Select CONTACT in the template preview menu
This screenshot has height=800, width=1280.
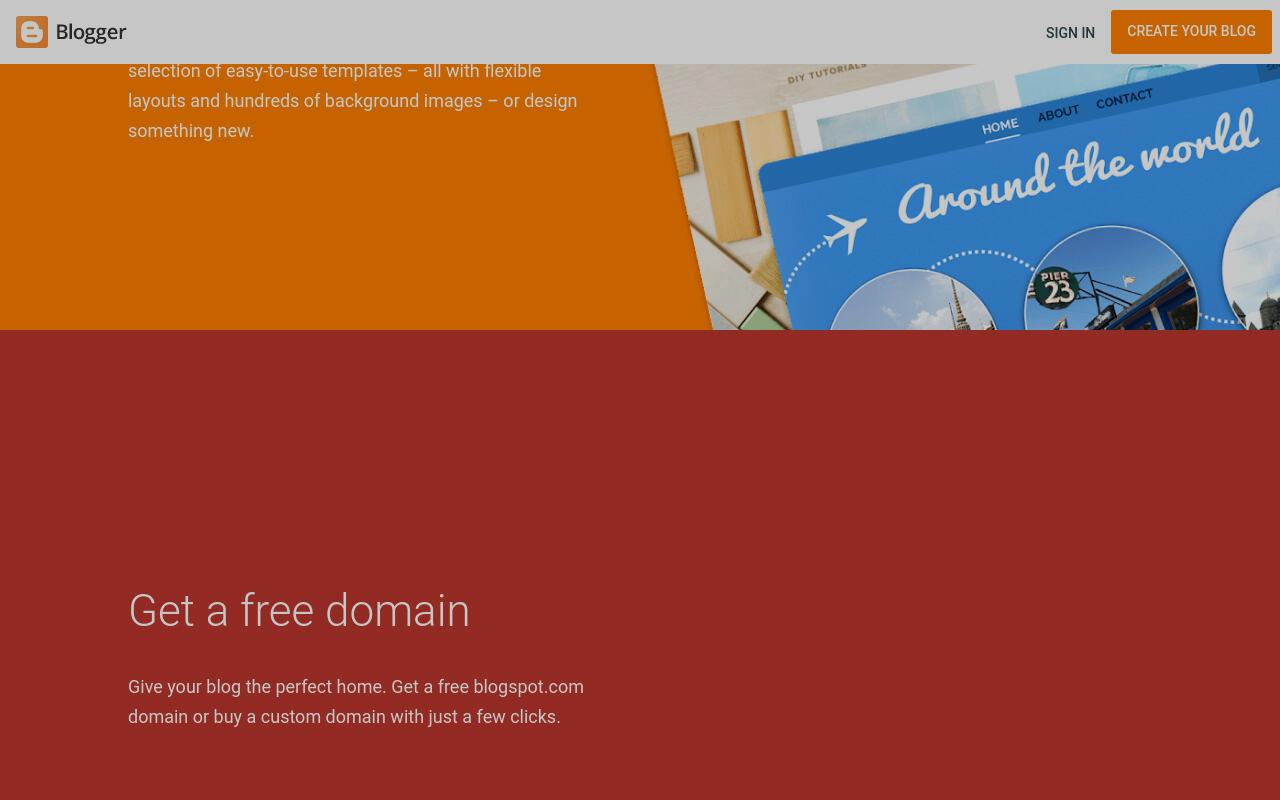point(1124,99)
